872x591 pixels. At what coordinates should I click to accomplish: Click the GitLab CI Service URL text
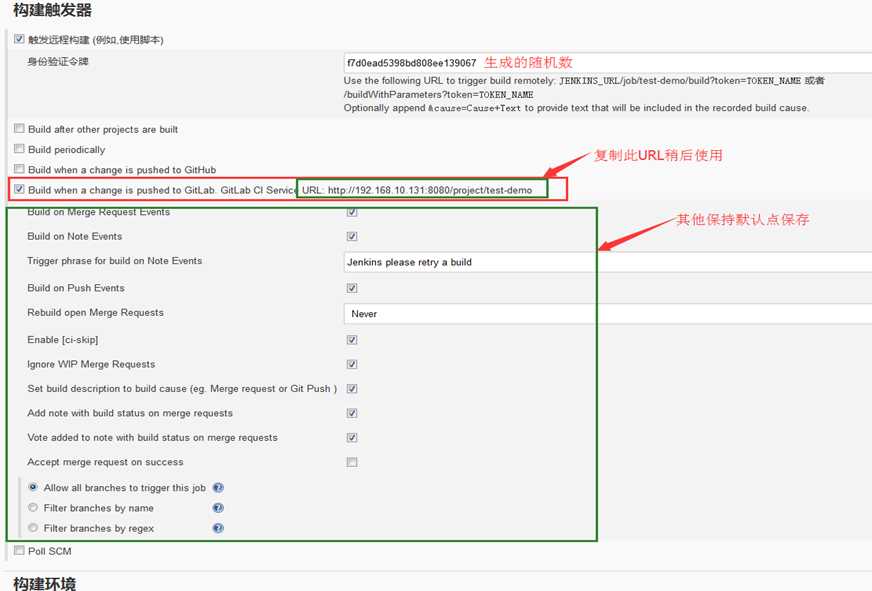pyautogui.click(x=417, y=190)
